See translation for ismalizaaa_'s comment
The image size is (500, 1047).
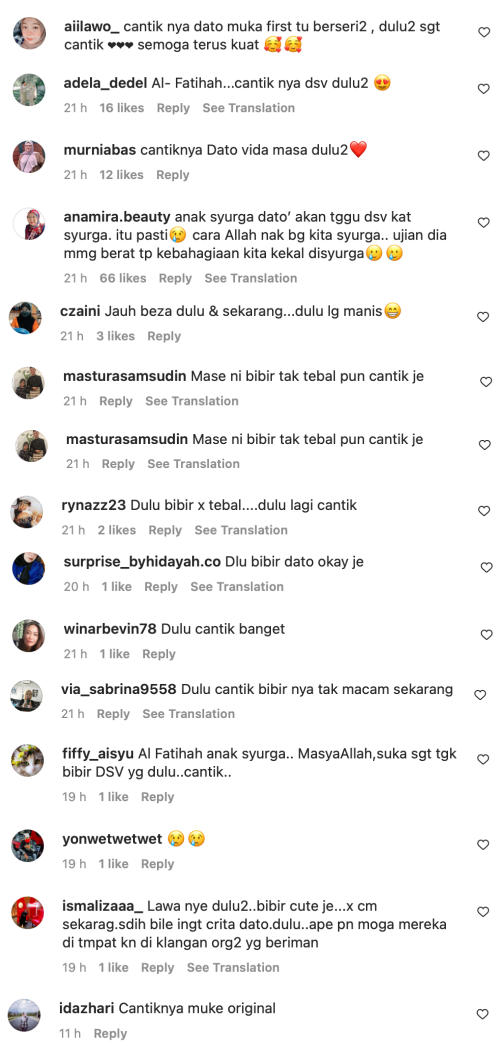[x=233, y=967]
